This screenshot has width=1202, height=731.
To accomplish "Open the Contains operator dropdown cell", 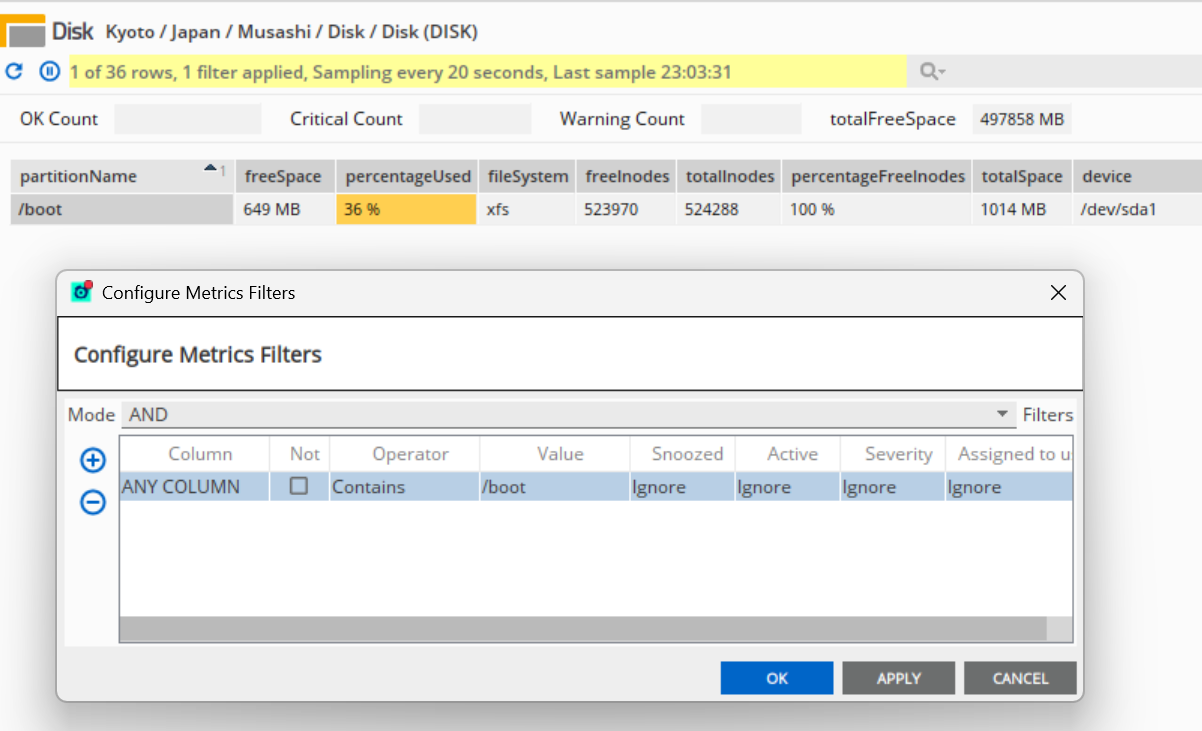I will tap(404, 488).
